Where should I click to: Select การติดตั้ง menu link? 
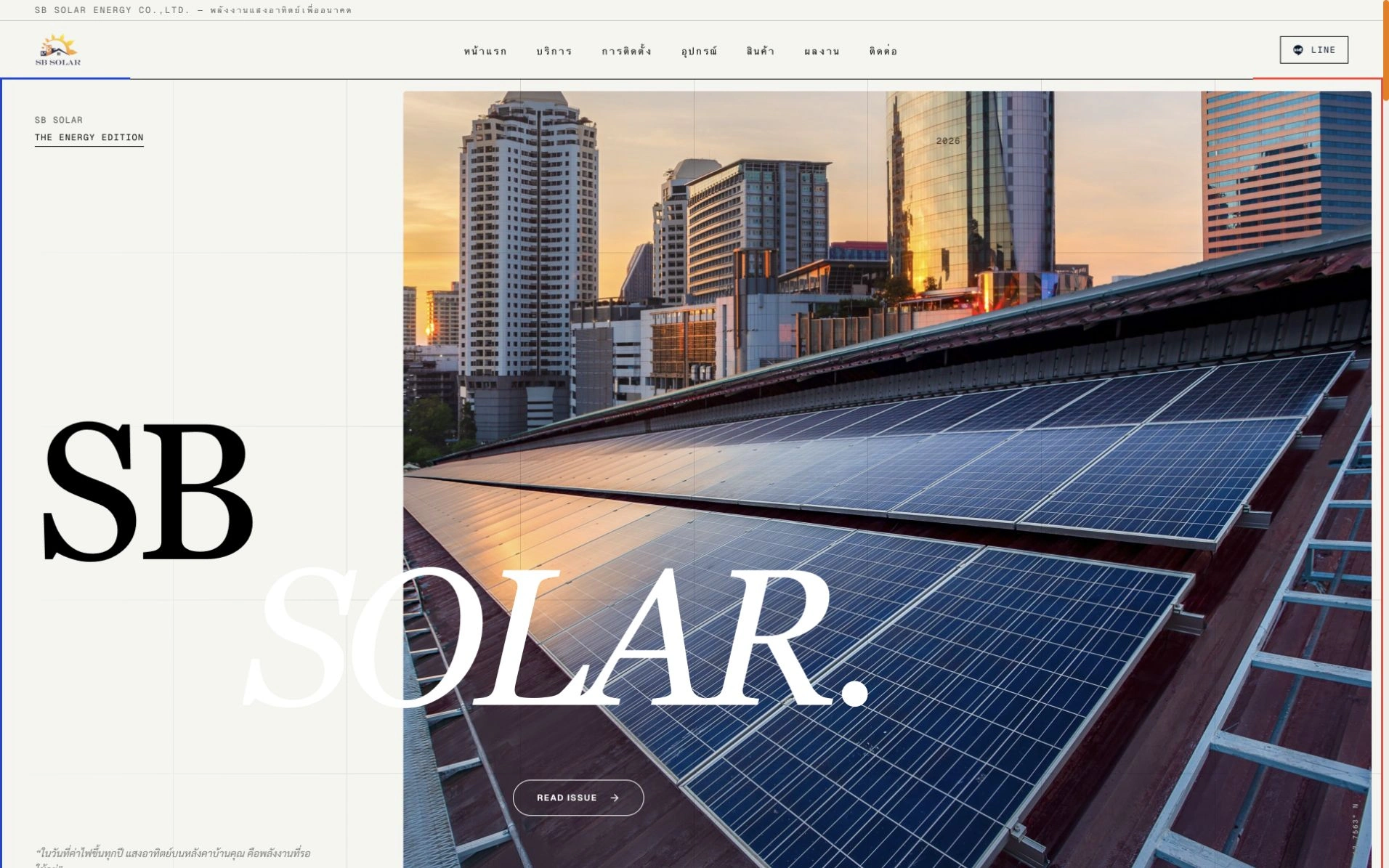click(x=626, y=51)
